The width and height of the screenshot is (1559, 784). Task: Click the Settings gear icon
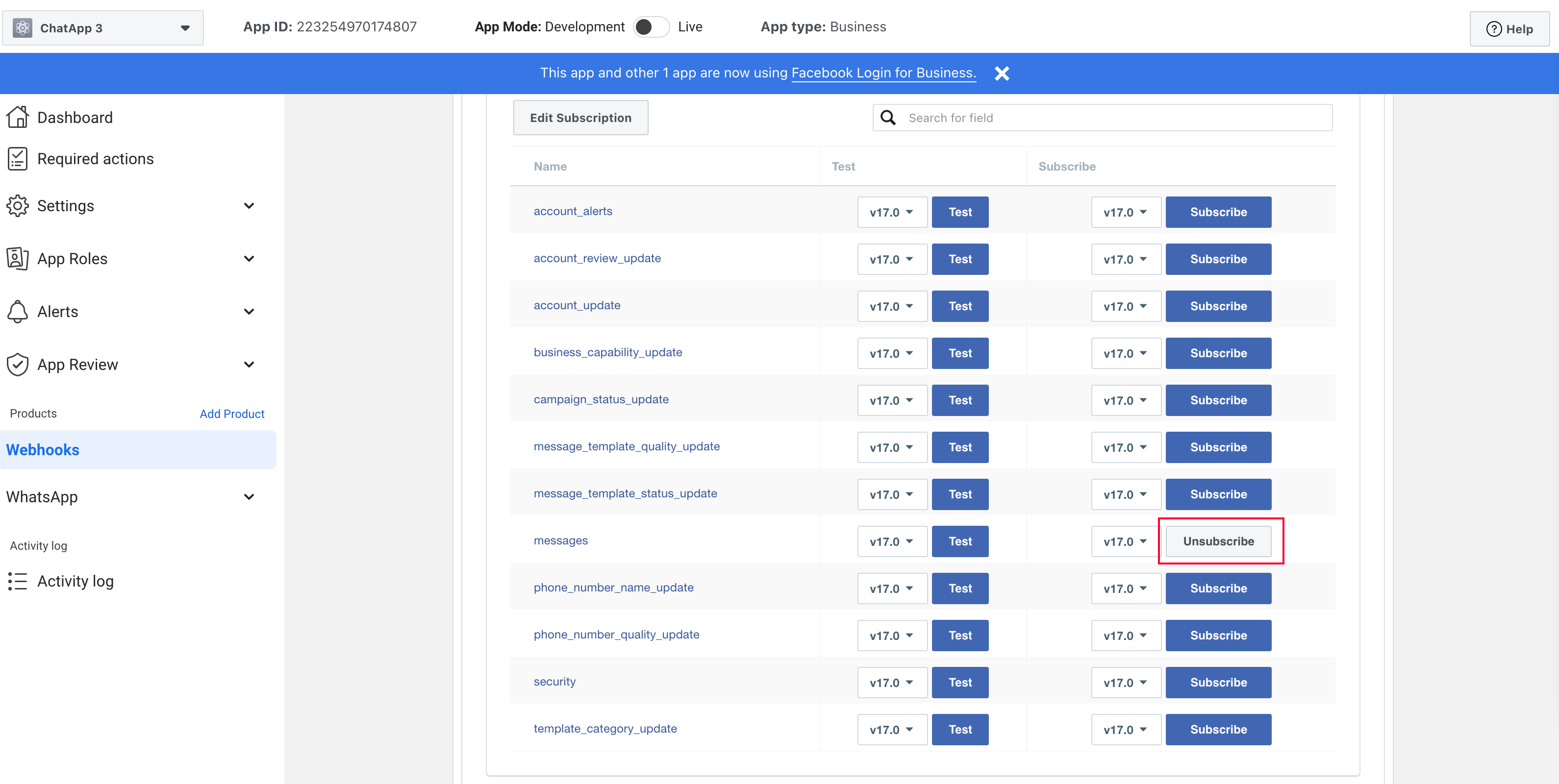[x=18, y=206]
